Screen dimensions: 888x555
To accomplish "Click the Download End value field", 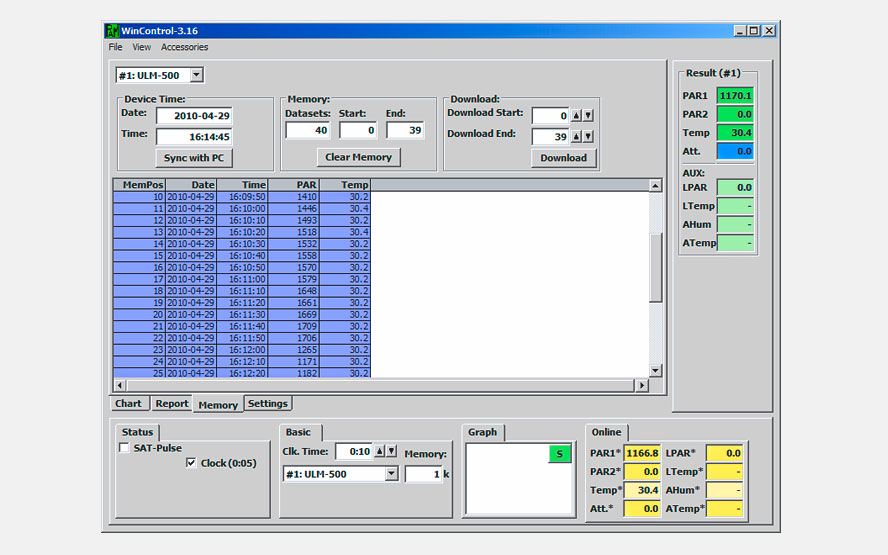I will pos(550,136).
